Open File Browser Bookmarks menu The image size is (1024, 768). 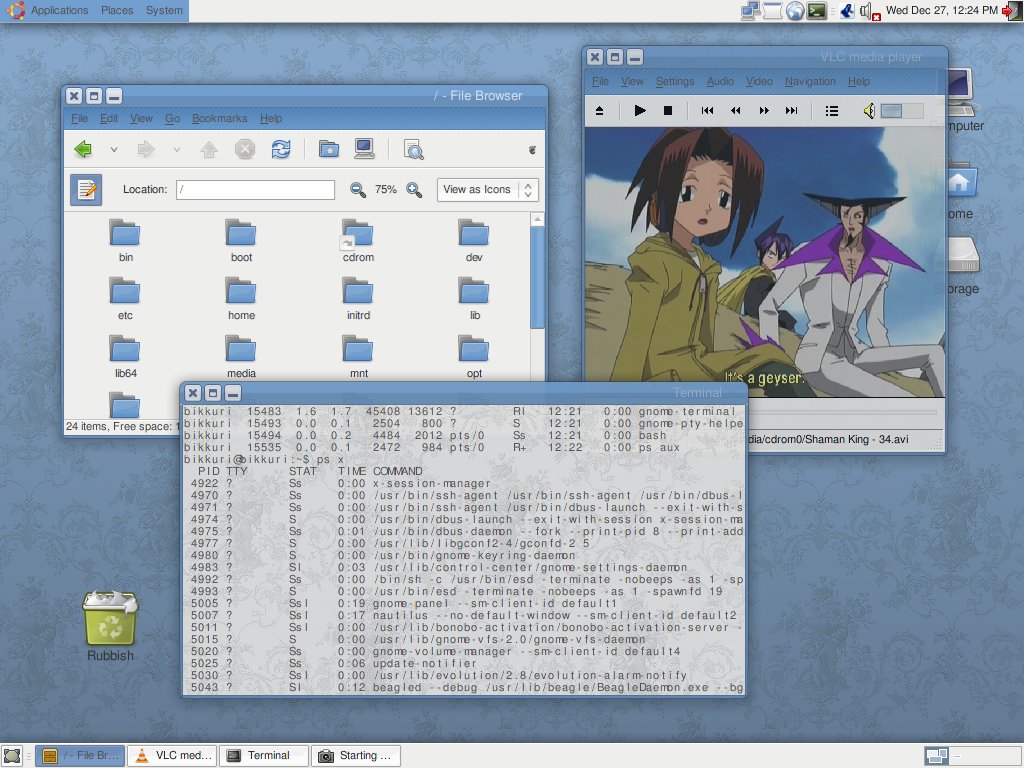[x=219, y=118]
